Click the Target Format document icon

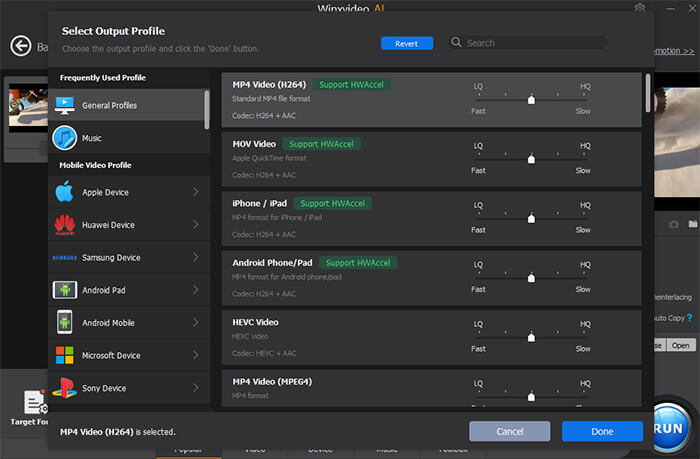[x=35, y=402]
